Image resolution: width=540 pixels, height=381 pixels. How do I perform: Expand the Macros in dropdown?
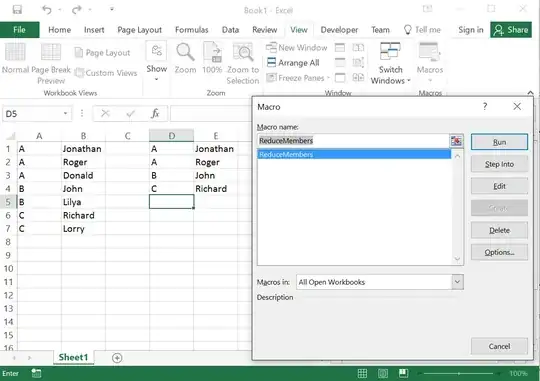click(457, 282)
